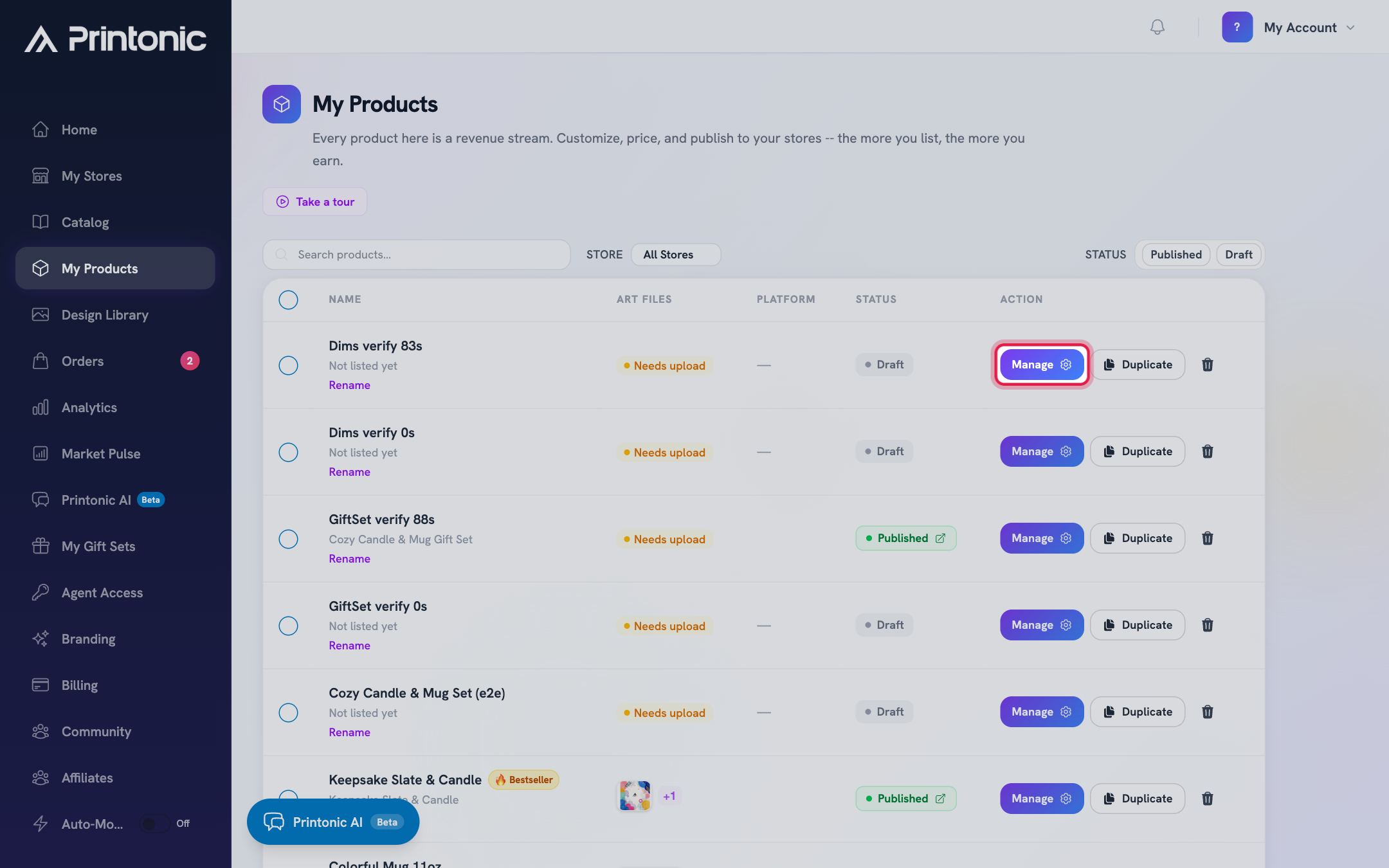Open the Billing page
Screen dimensions: 1389x868
pos(115,685)
